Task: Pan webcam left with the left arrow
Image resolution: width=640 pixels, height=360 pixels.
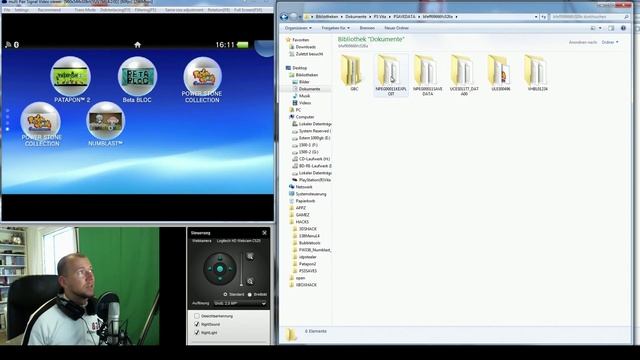Action: [x=210, y=269]
